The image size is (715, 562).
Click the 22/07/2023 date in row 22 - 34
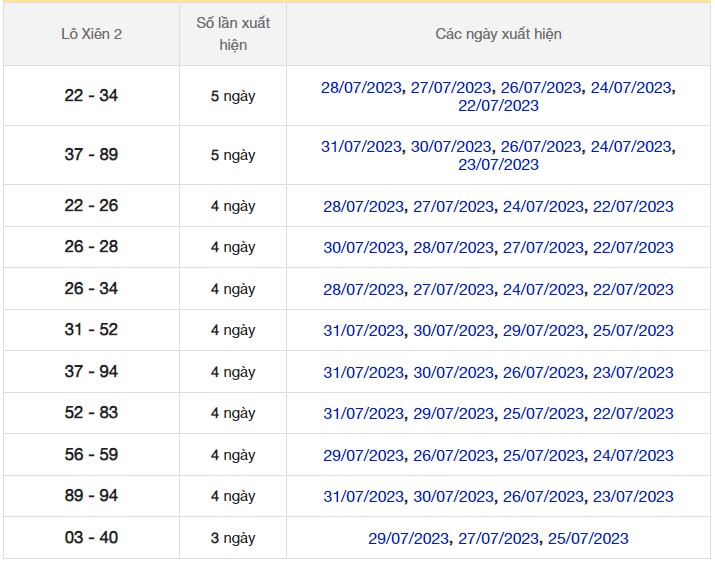point(498,106)
